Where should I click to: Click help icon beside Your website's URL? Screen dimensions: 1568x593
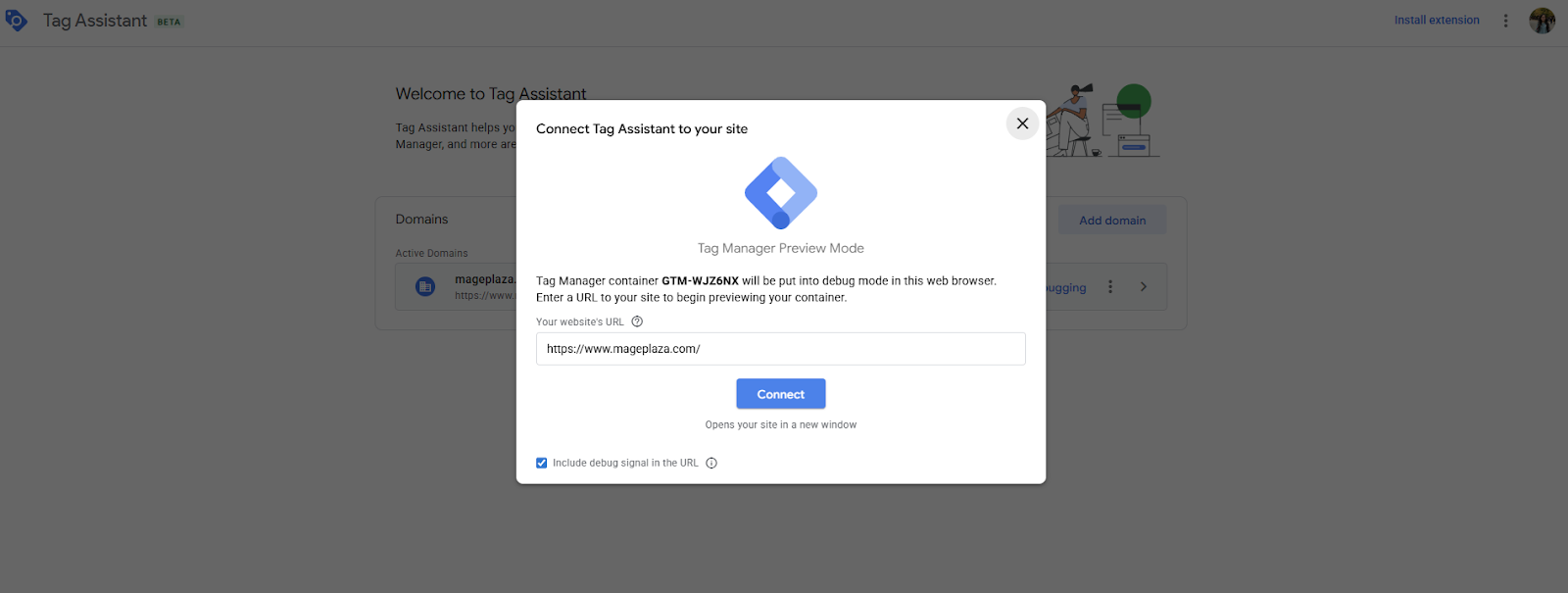pyautogui.click(x=637, y=321)
